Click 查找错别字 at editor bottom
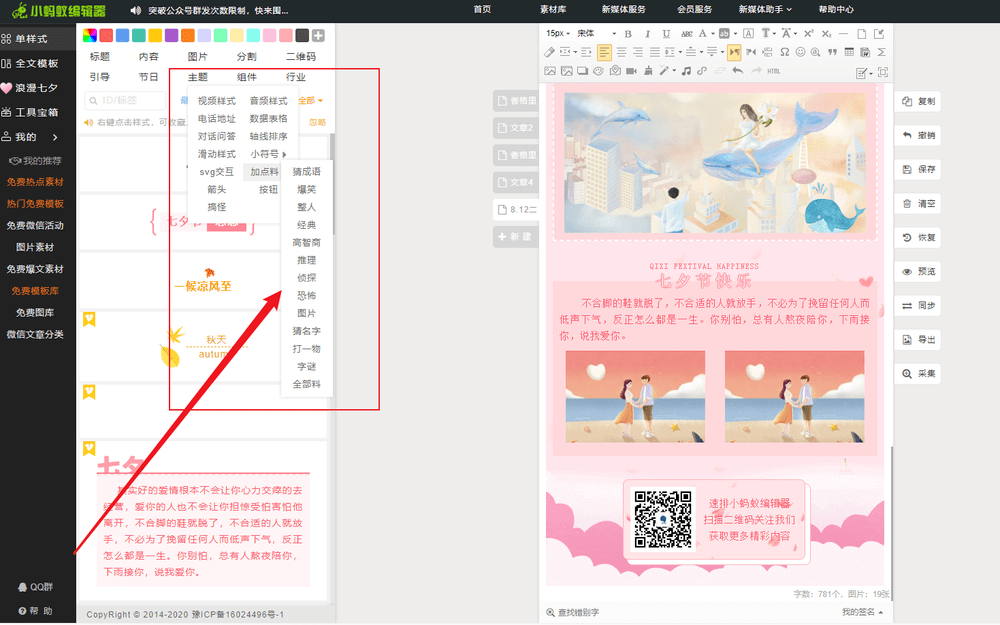Image resolution: width=1000 pixels, height=625 pixels. click(x=573, y=612)
